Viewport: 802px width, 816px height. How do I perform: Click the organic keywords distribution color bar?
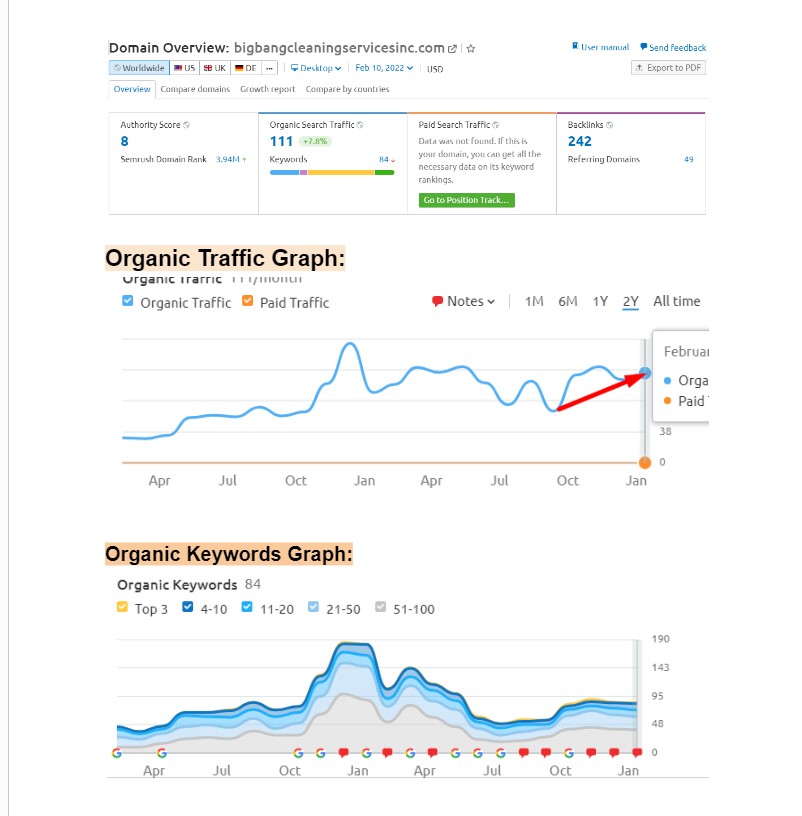[x=332, y=172]
